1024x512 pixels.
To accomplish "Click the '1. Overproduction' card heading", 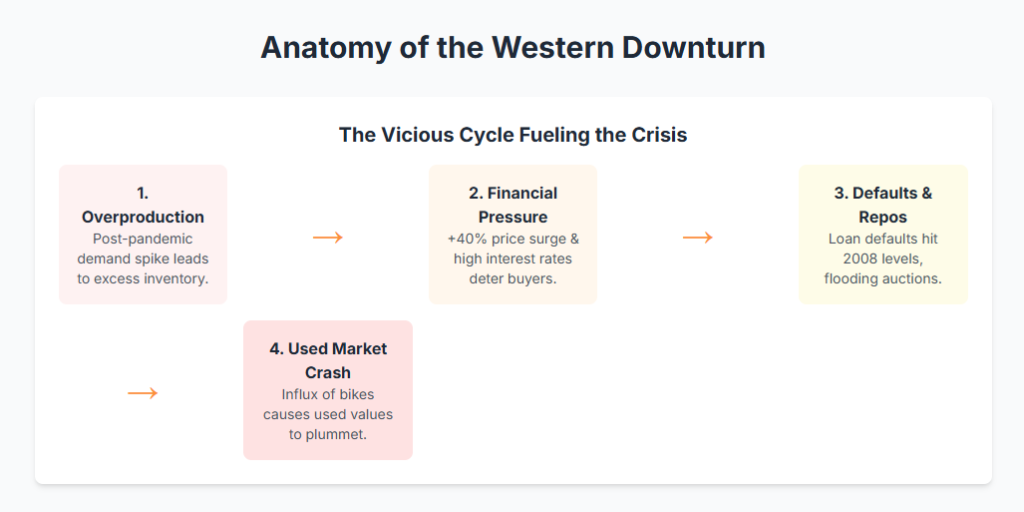I will (x=143, y=205).
